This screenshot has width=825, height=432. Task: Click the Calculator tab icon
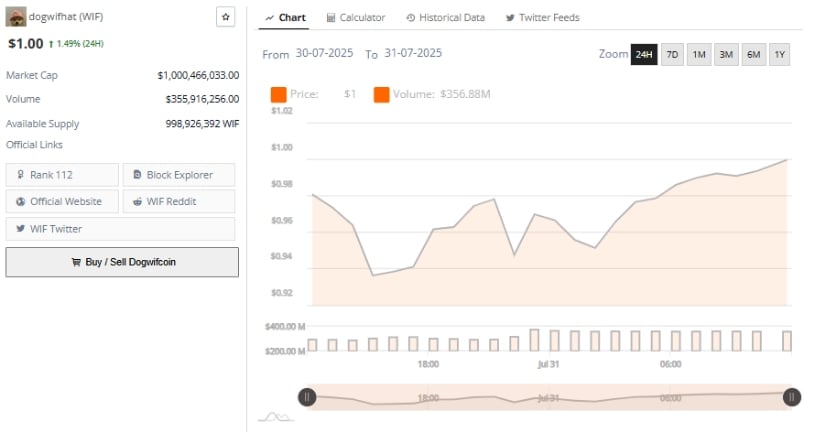pos(330,18)
